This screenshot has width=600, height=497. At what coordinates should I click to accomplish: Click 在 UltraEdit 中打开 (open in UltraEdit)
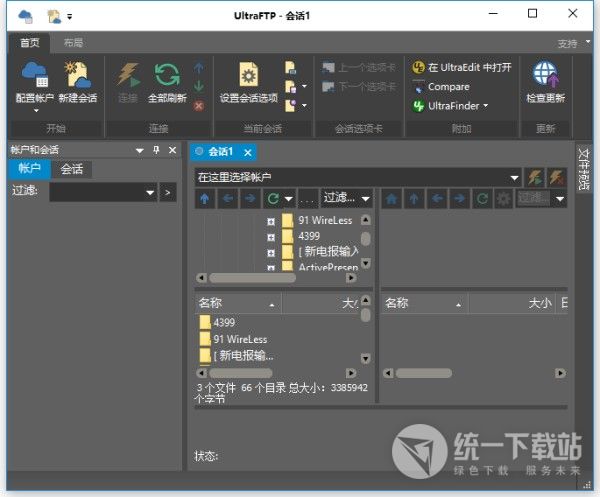coord(461,68)
